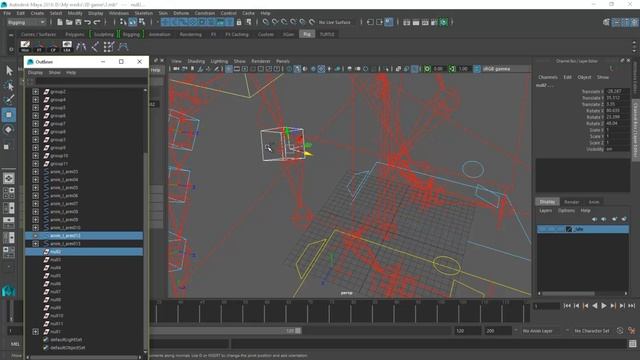Open the Outliner Display menu
640x360 pixels.
click(x=35, y=73)
